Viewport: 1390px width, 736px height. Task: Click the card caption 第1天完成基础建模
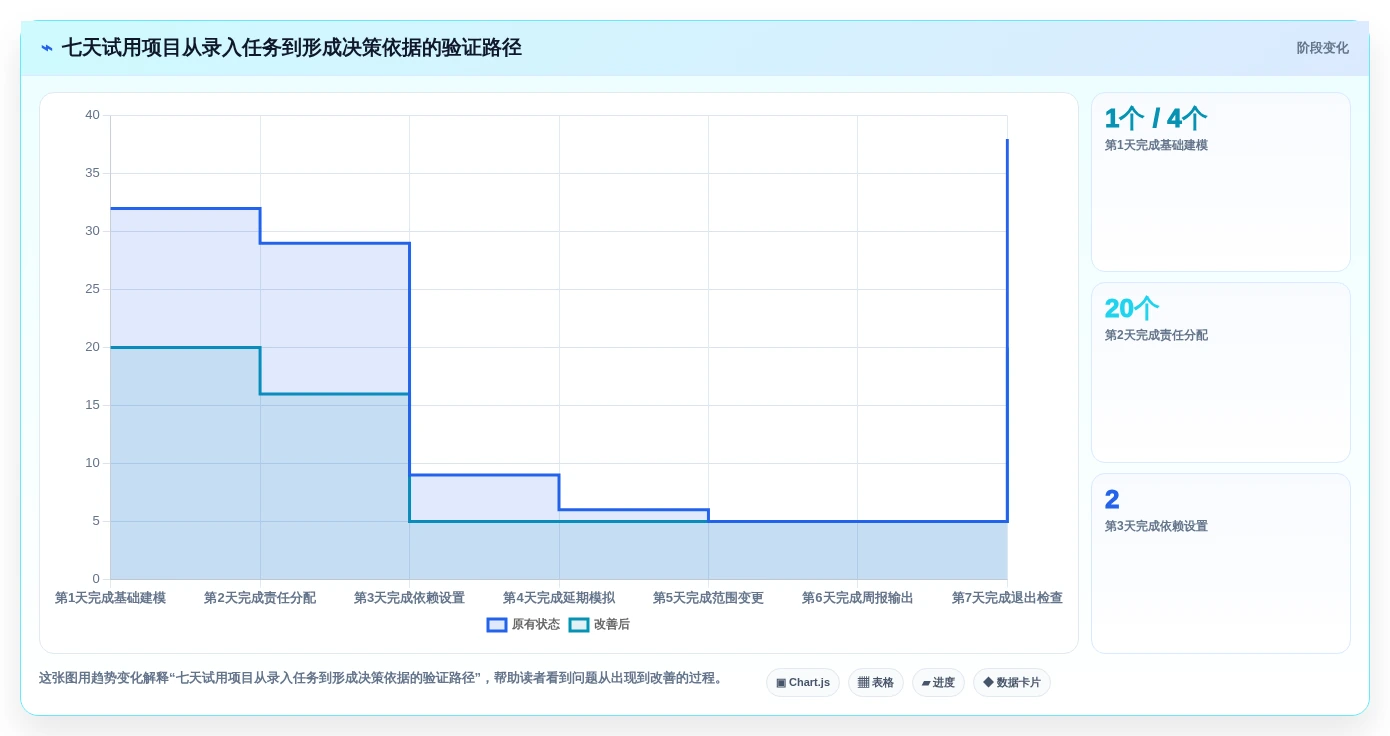(x=1156, y=145)
